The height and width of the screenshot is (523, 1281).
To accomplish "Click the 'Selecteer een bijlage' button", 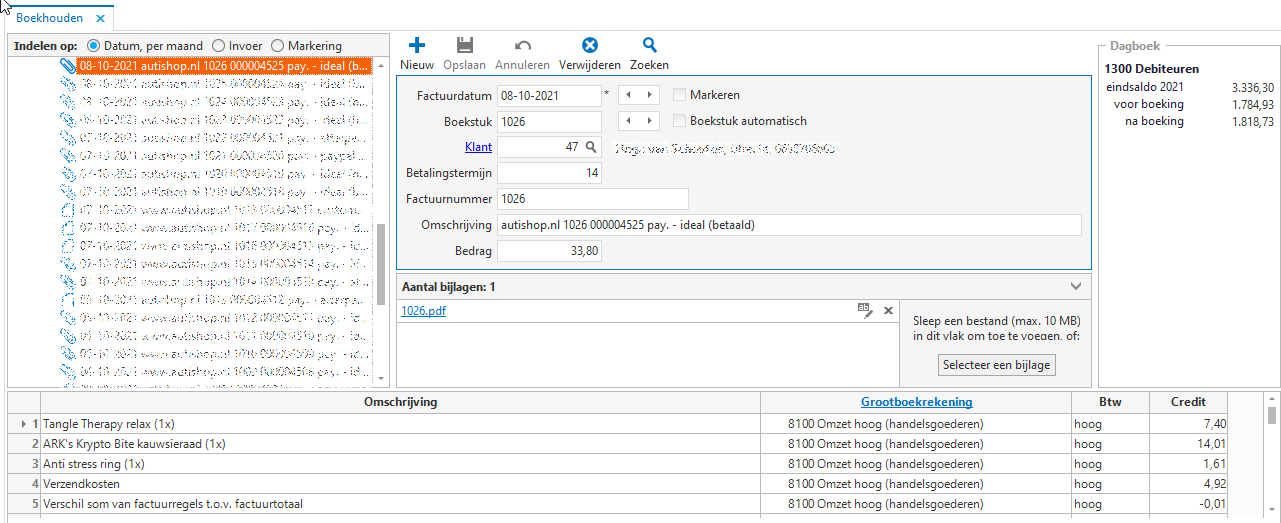I will tap(997, 365).
